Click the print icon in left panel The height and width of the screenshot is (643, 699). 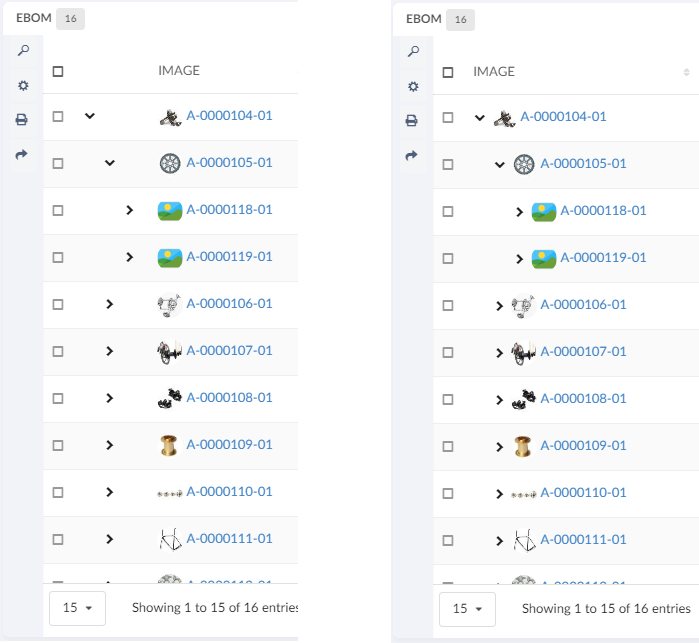coord(22,120)
